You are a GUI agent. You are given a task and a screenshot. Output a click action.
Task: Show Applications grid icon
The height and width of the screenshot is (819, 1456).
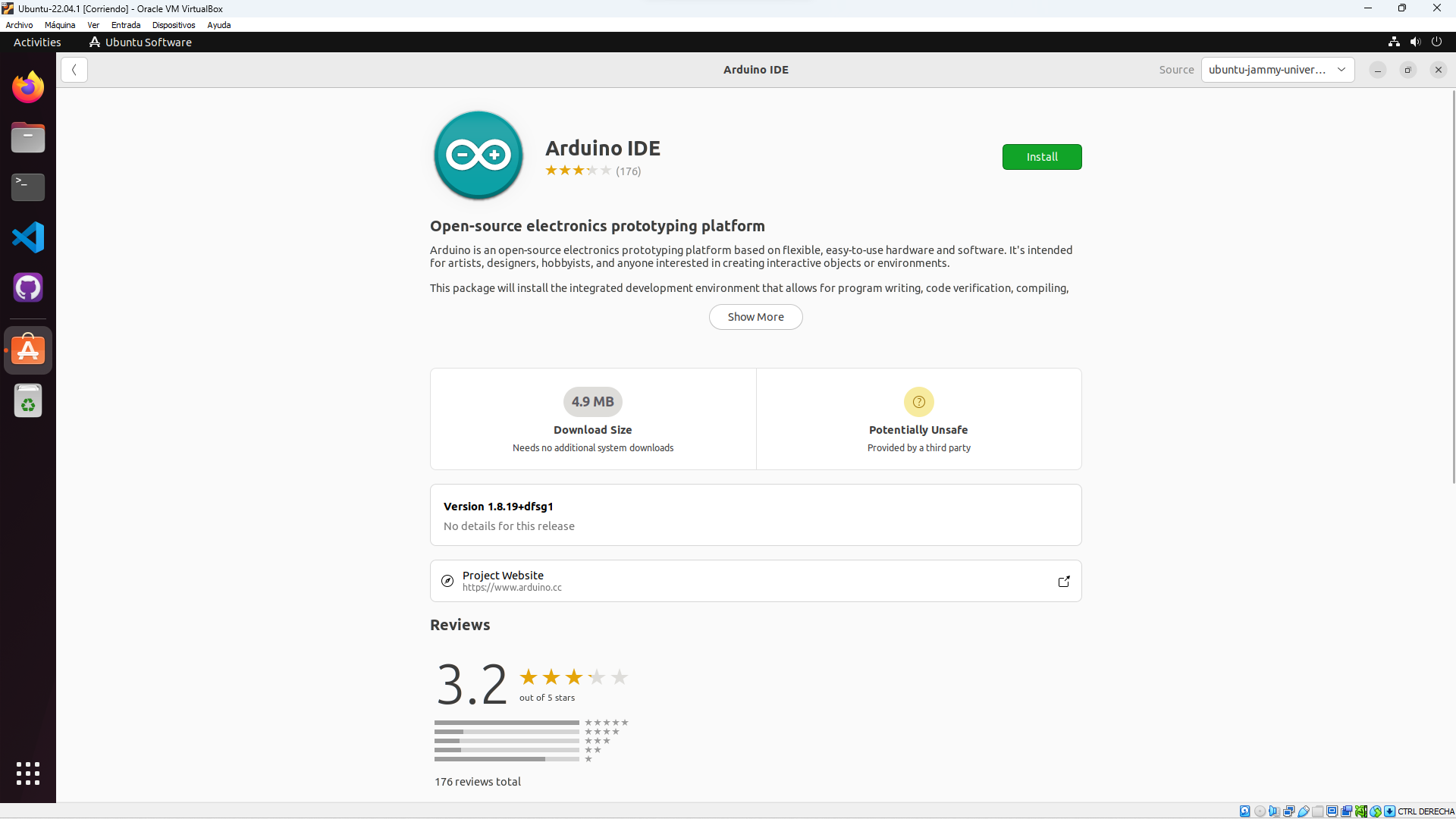[28, 773]
